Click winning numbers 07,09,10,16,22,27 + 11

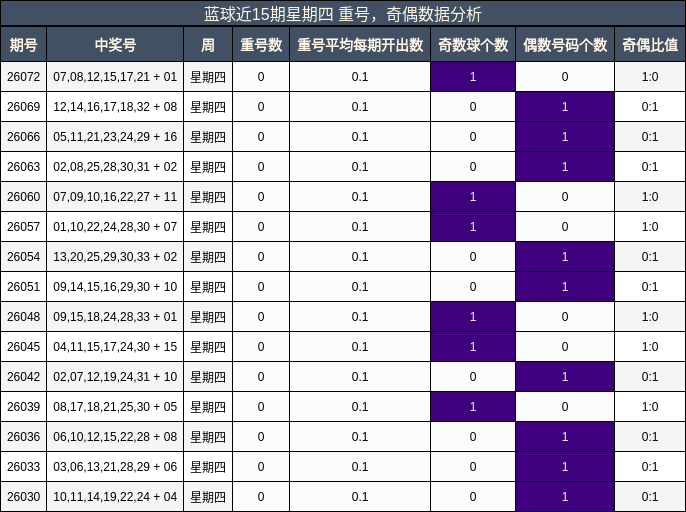point(115,196)
